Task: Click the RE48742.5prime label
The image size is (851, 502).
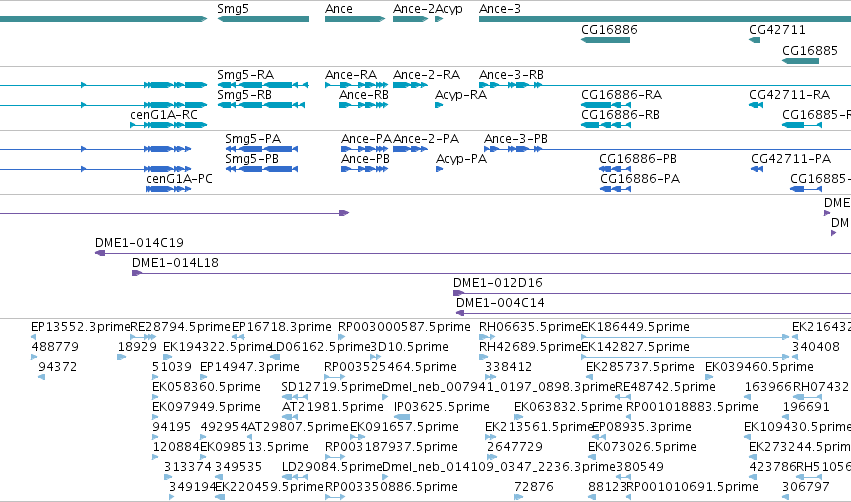Action: tap(665, 387)
